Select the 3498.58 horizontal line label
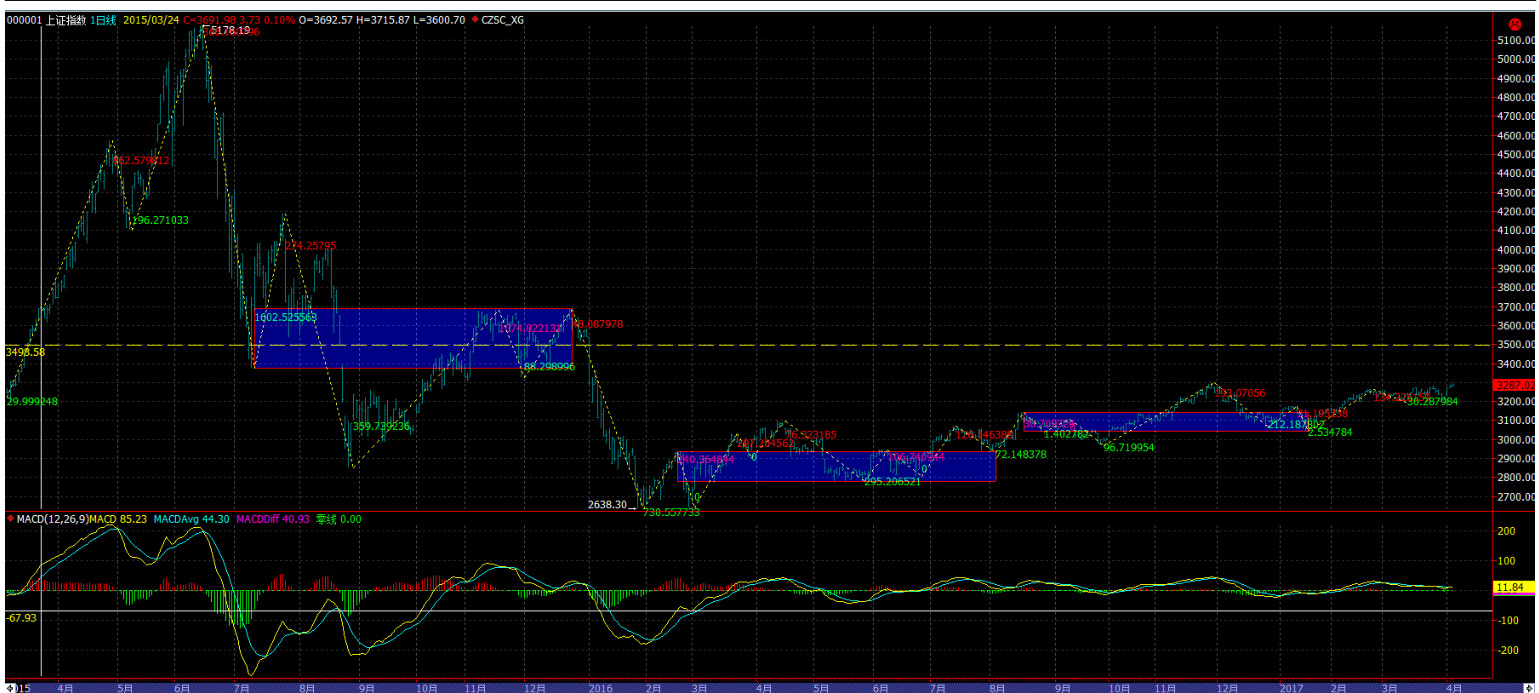This screenshot has height=693, width=1539. click(25, 352)
